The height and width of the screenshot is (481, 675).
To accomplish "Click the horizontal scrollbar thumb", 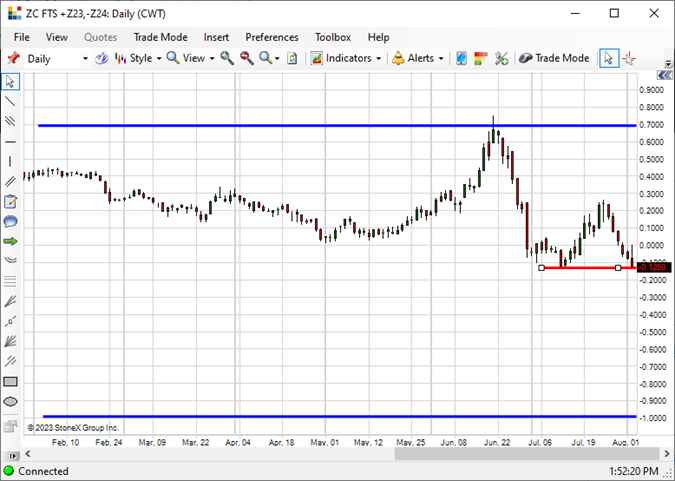I will tap(527, 454).
